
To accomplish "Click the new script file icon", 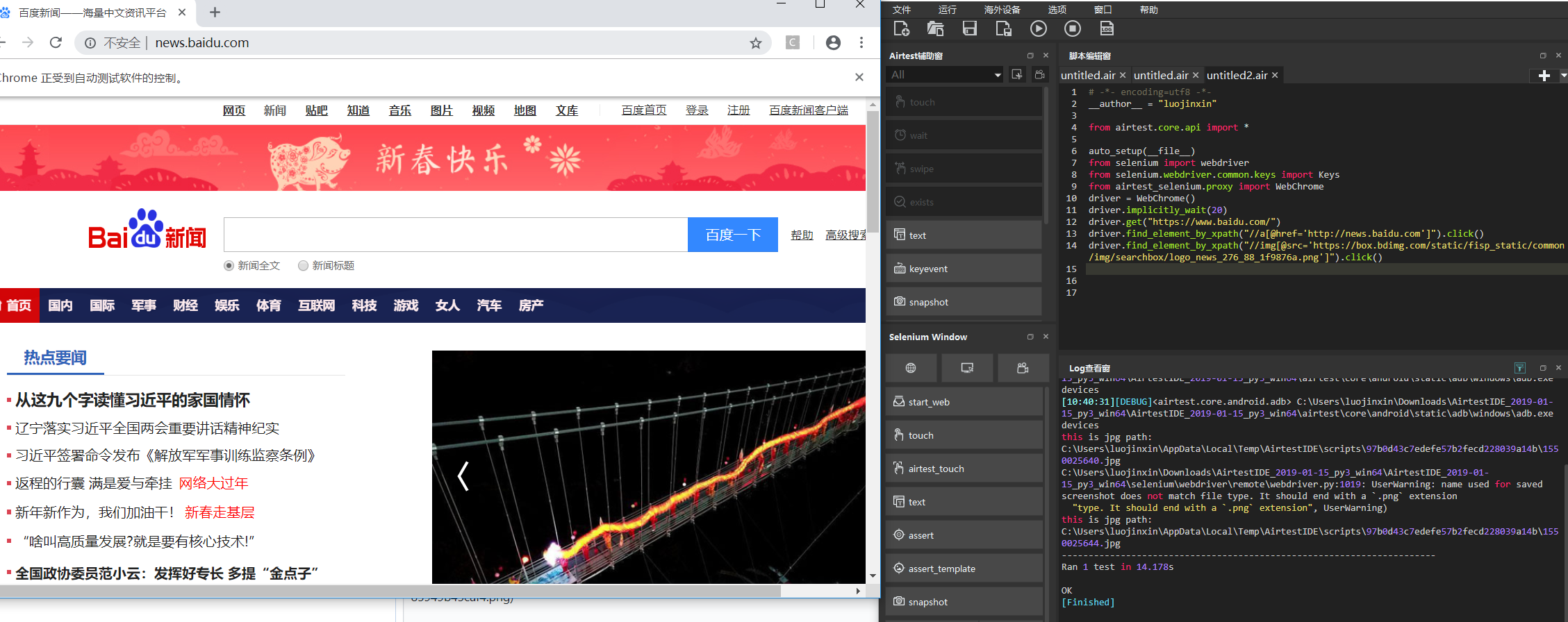I will 902,28.
